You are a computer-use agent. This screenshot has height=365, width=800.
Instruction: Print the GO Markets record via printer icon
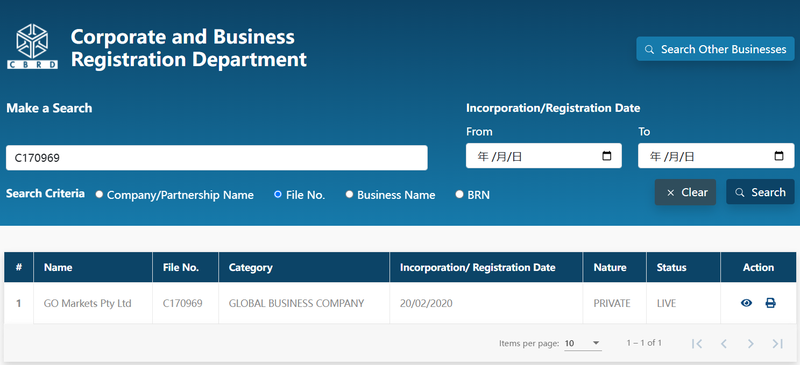[770, 303]
